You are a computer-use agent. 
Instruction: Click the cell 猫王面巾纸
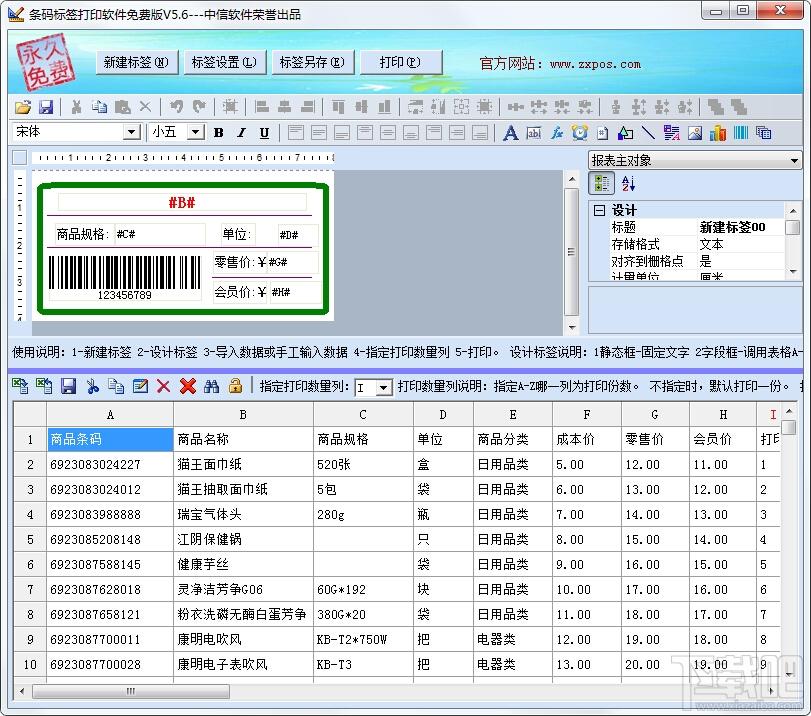click(243, 465)
